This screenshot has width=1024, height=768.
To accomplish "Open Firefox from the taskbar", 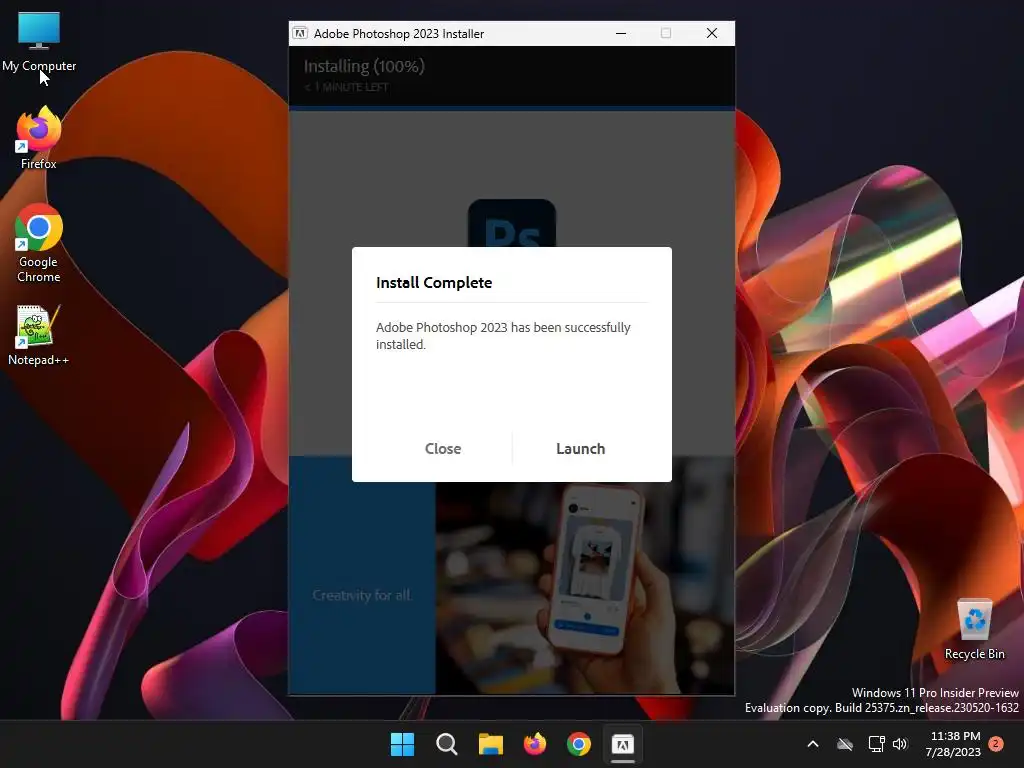I will 535,744.
